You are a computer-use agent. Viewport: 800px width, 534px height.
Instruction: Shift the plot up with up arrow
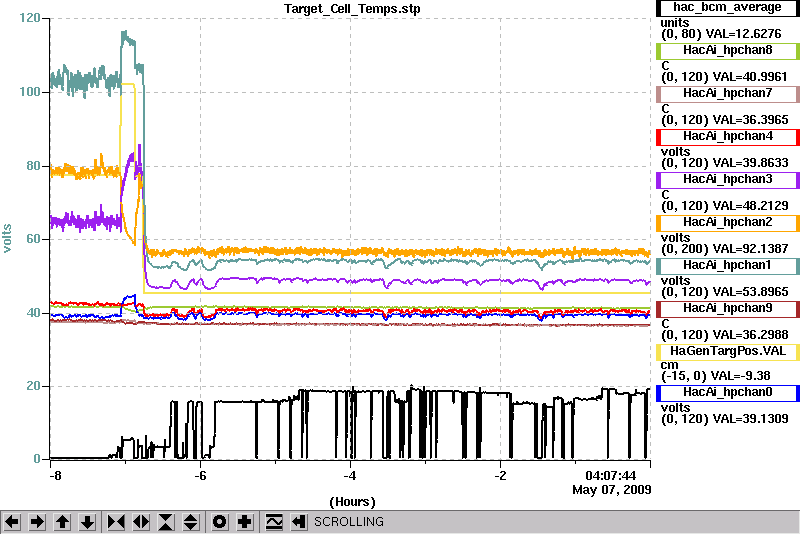point(62,522)
